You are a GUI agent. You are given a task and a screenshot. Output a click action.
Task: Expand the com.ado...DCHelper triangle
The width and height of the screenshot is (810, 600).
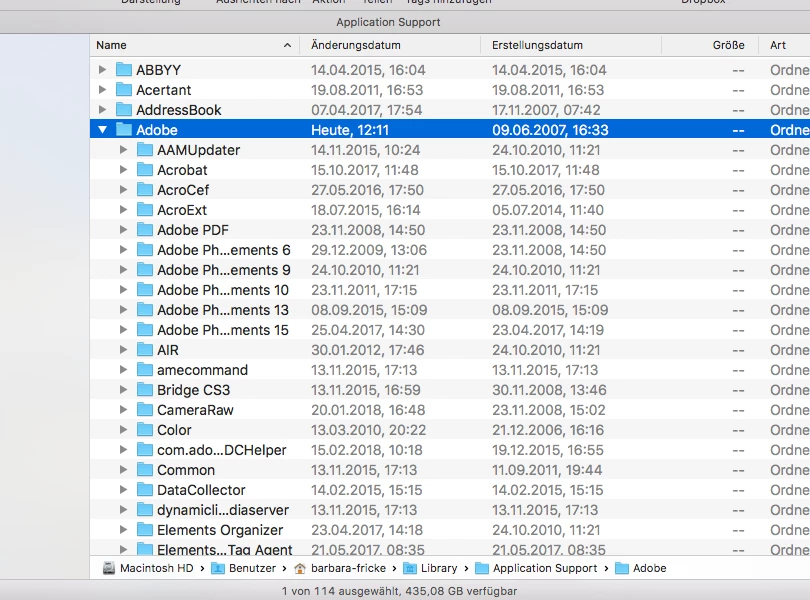click(x=123, y=450)
